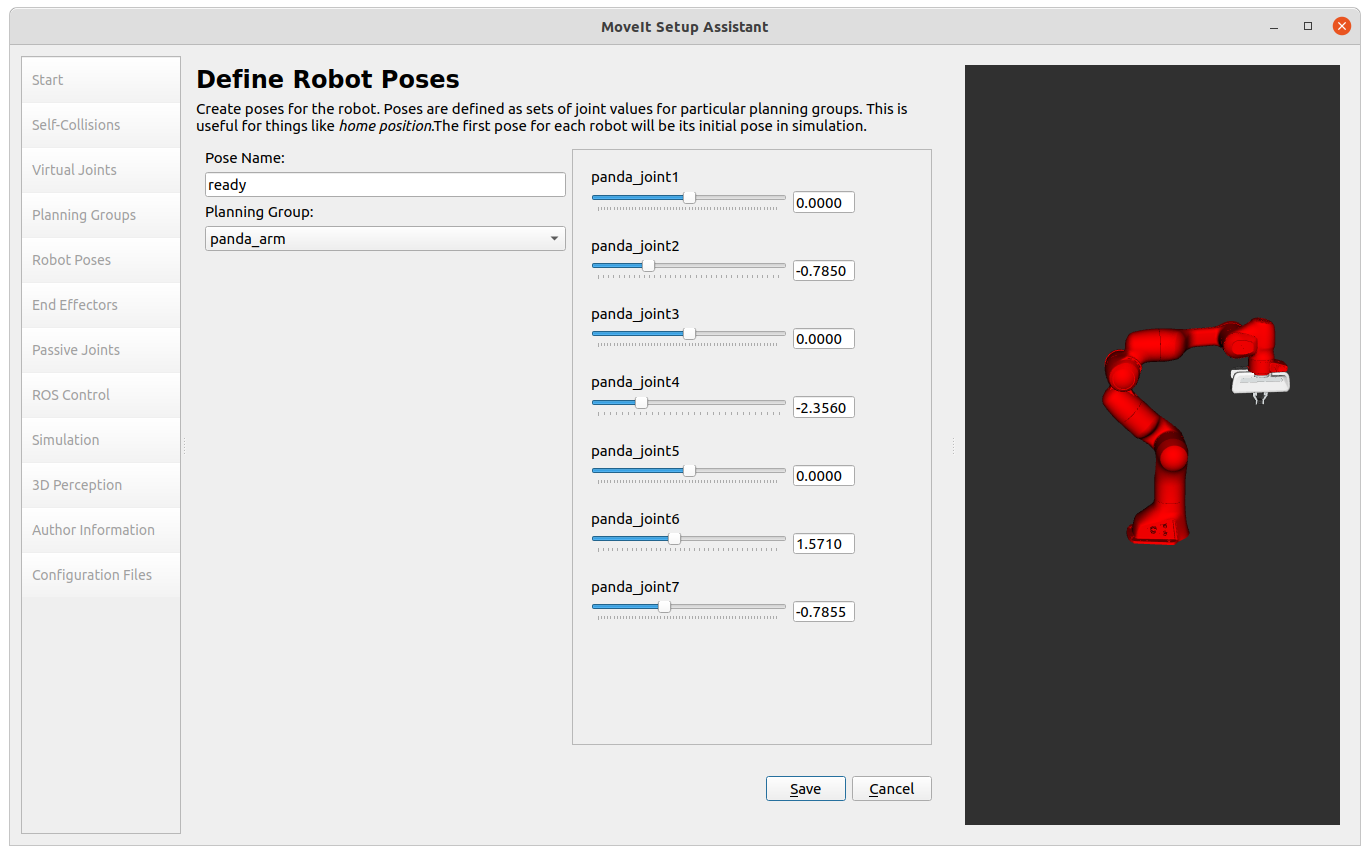Image resolution: width=1370 pixels, height=855 pixels.
Task: Go to Passive Joints step
Action: (100, 350)
